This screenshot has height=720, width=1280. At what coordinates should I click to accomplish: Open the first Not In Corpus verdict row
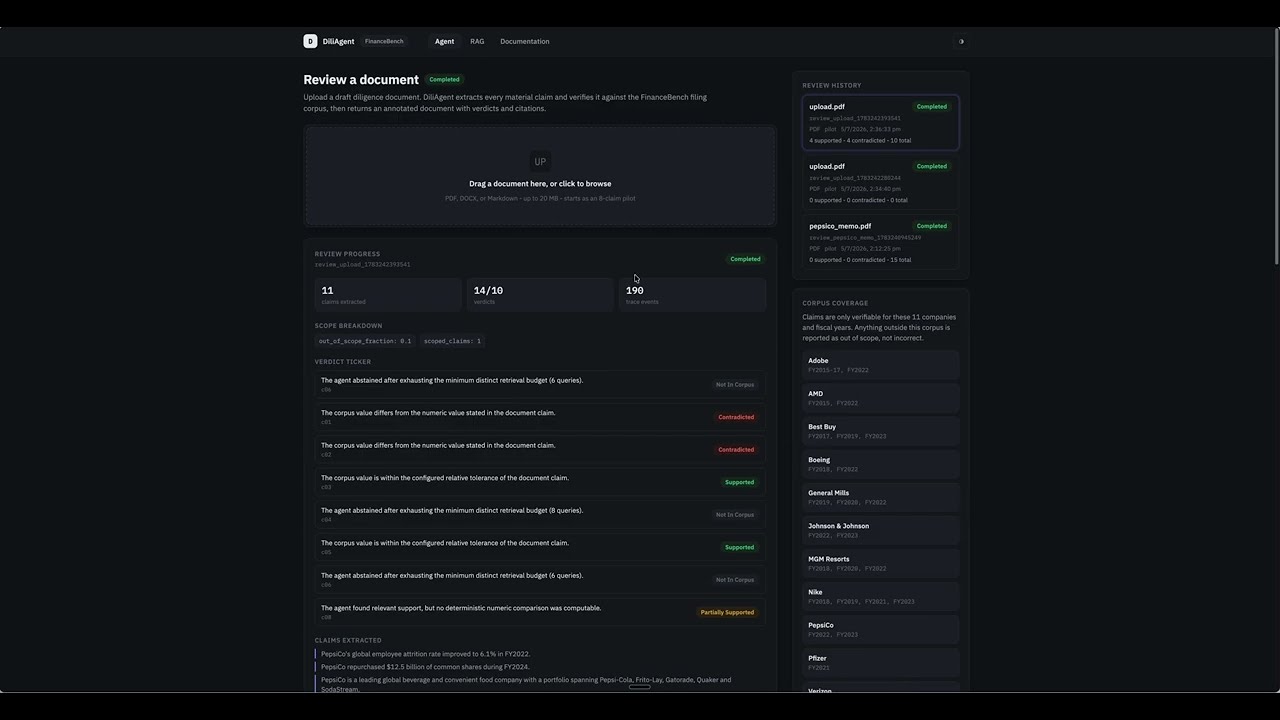pos(540,384)
